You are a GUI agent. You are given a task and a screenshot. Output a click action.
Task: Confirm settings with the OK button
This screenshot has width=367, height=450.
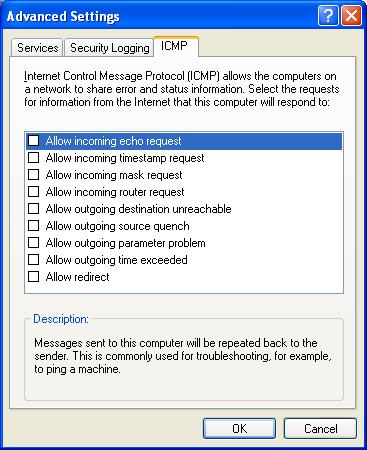pos(239,428)
